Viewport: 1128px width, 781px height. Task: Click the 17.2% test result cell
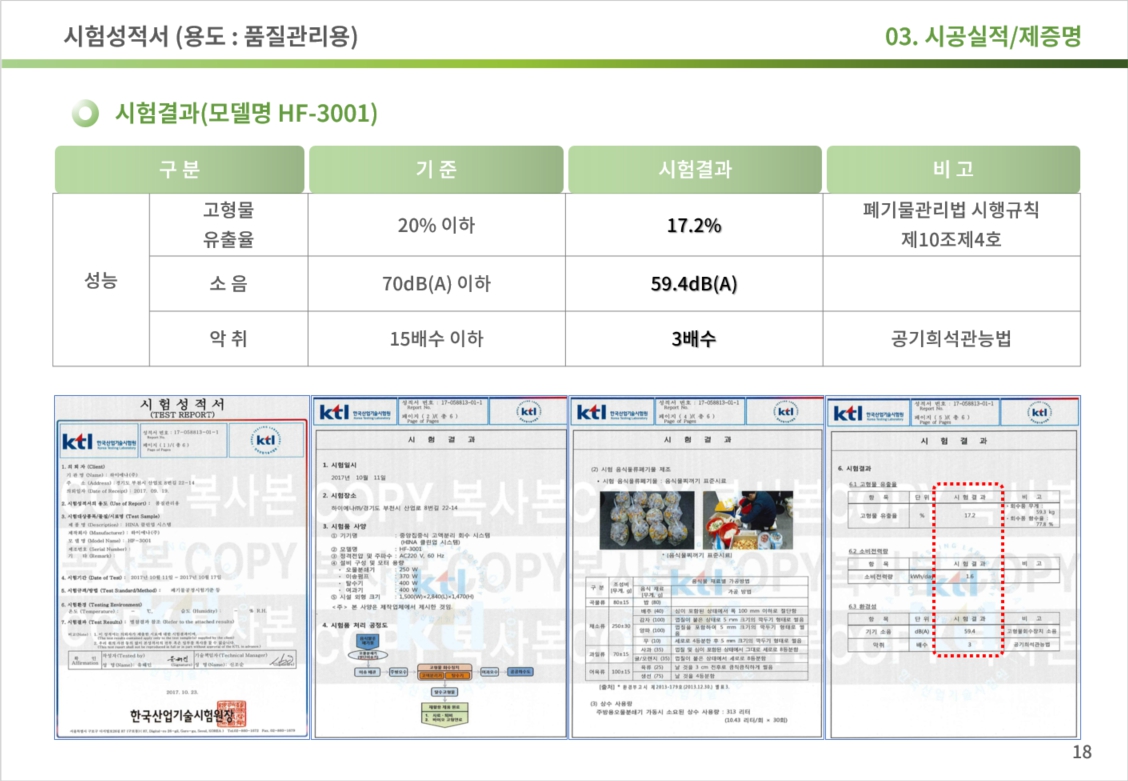694,225
